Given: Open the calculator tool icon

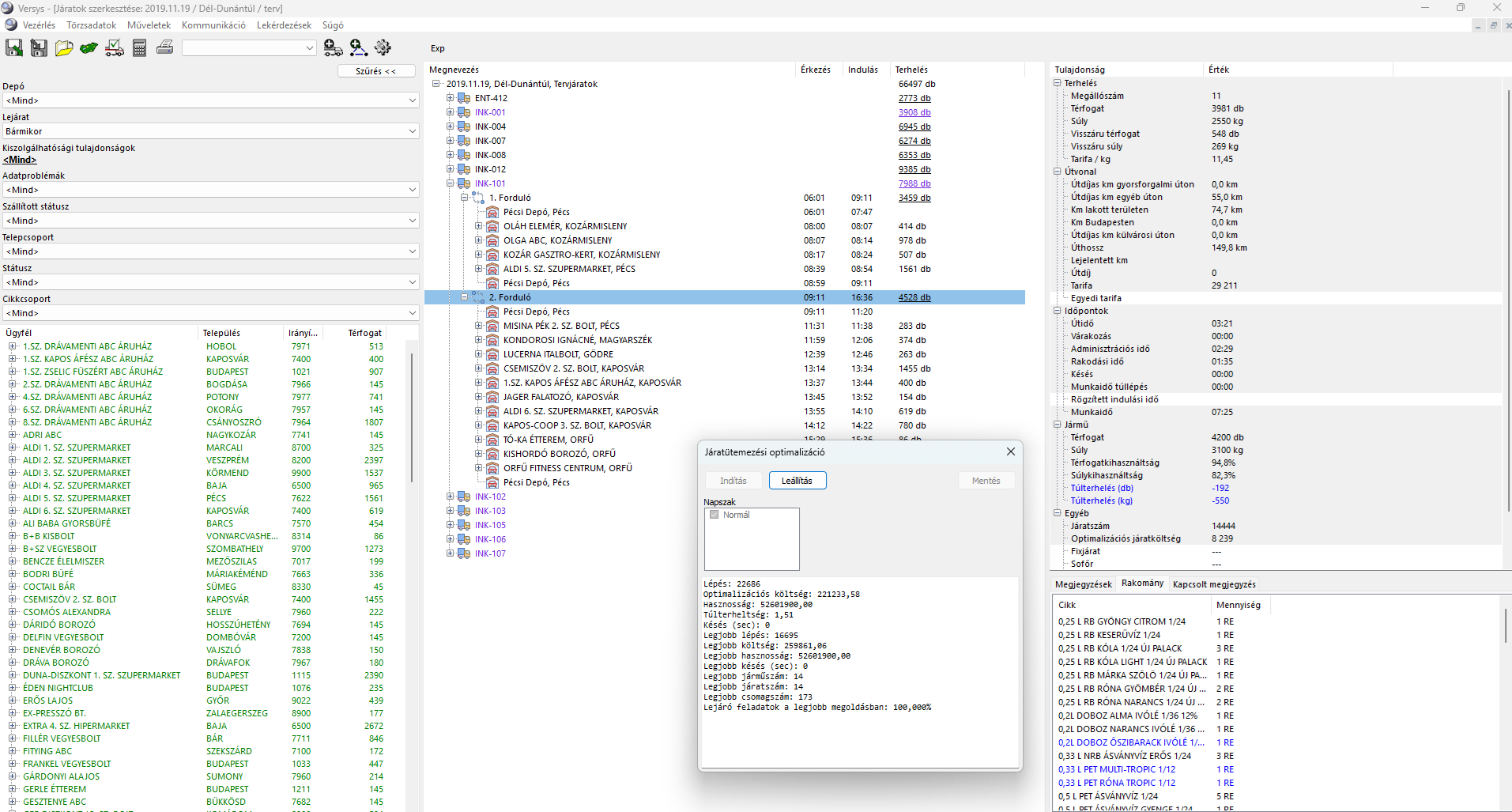Looking at the screenshot, I should (140, 48).
